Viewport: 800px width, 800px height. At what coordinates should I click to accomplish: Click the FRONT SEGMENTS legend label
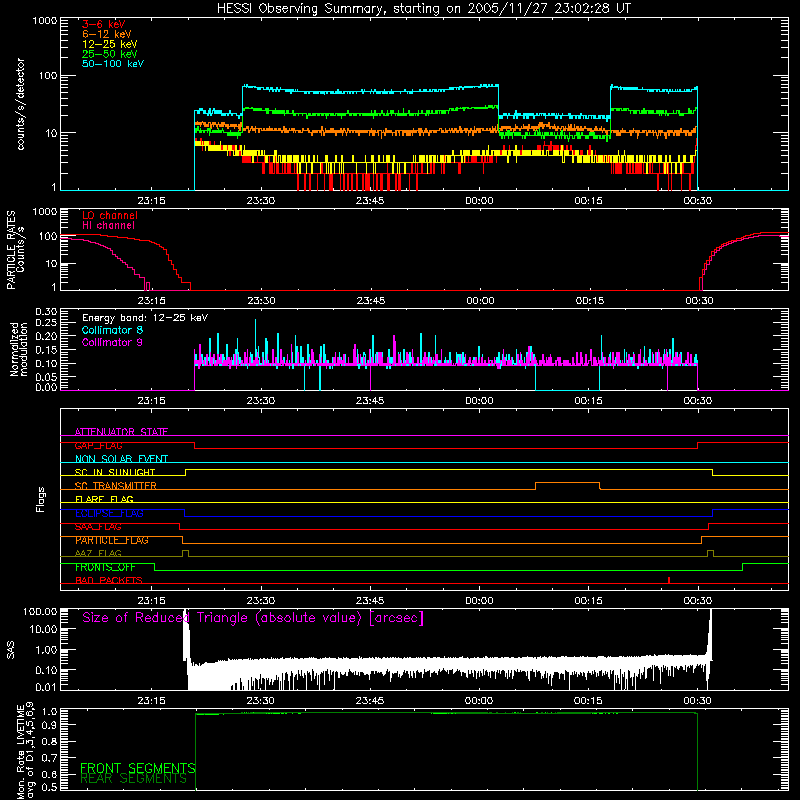(138, 768)
